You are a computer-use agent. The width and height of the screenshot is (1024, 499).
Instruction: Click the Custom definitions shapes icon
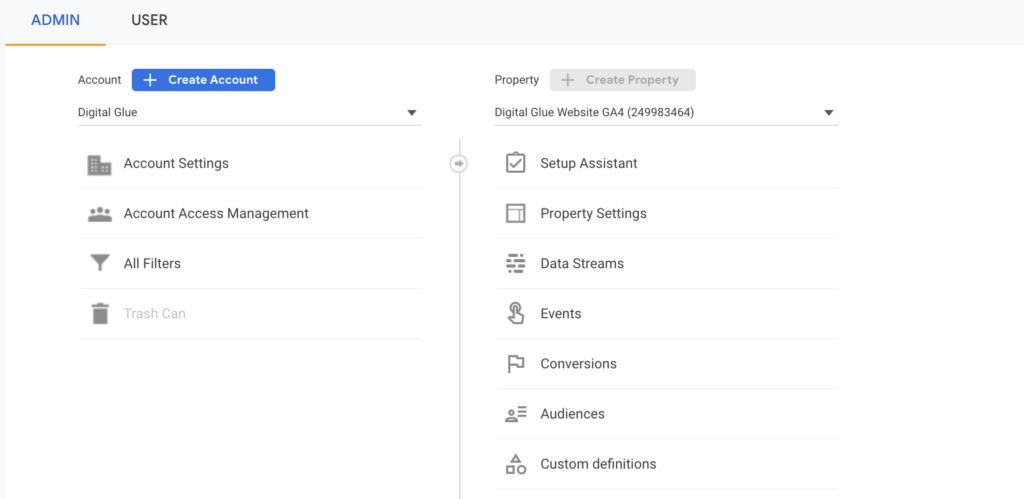[x=516, y=464]
